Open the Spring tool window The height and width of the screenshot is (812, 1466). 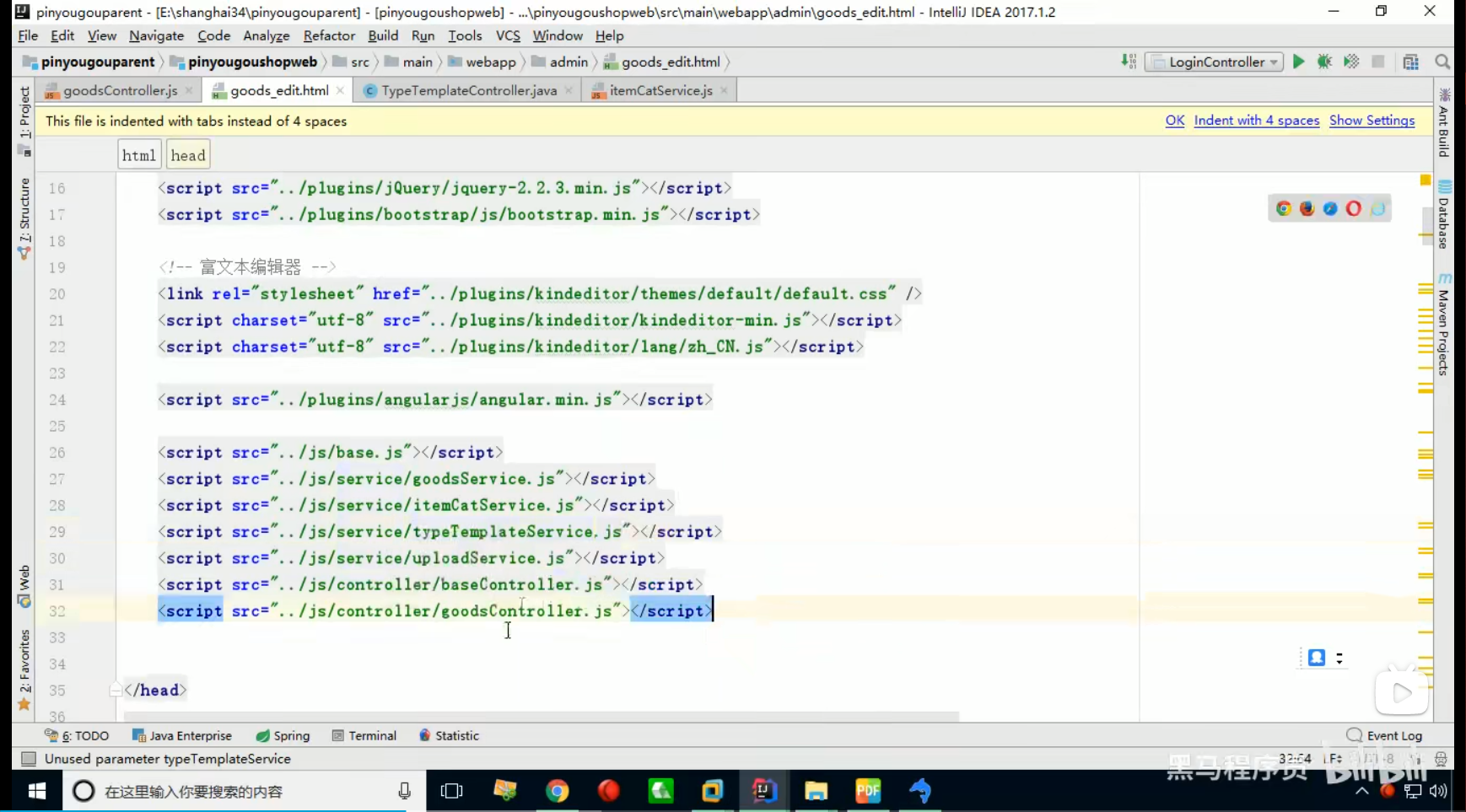283,735
